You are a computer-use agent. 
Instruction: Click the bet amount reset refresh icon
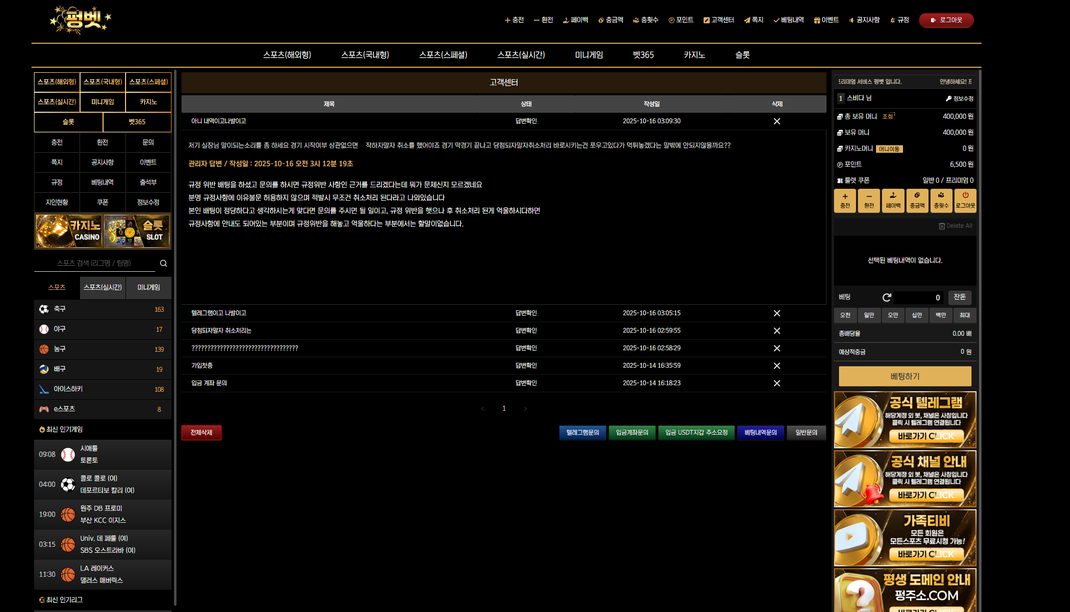click(886, 297)
